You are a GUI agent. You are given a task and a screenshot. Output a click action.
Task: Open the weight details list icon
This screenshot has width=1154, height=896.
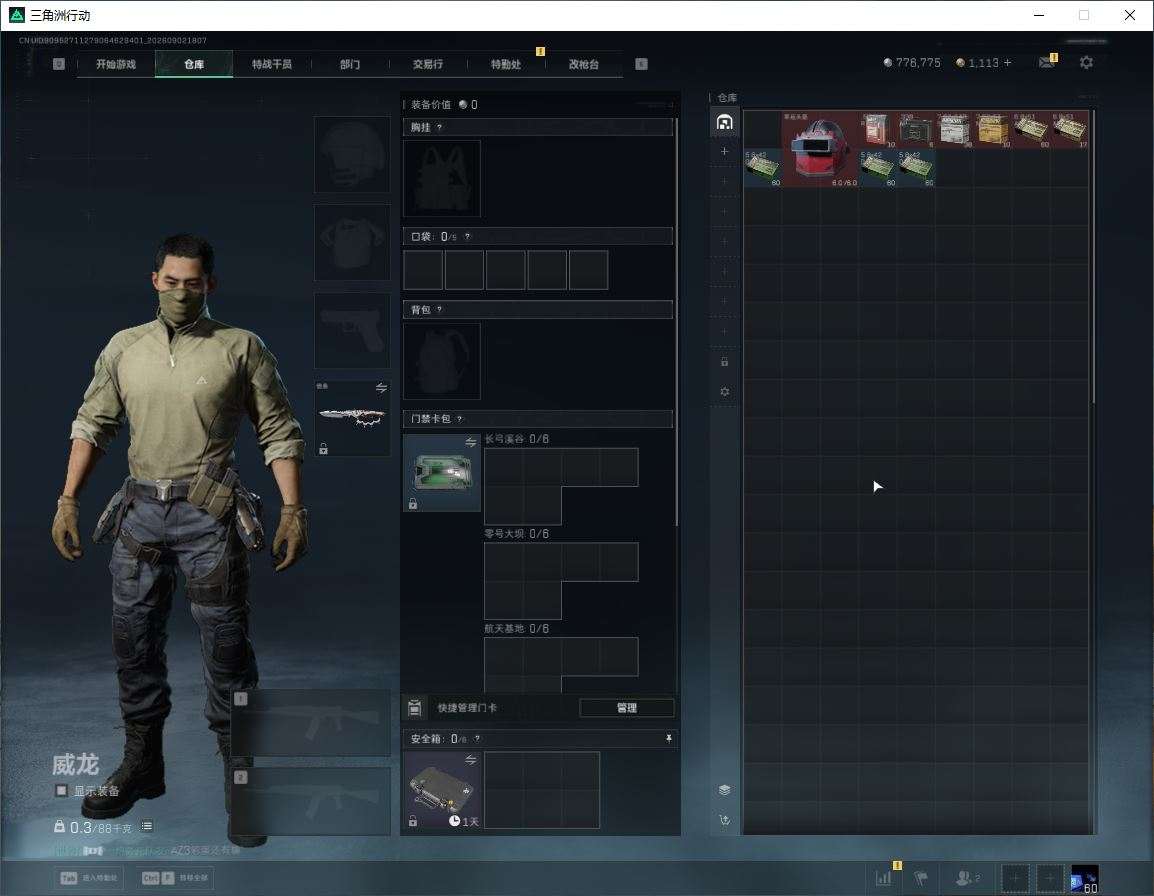pos(147,827)
